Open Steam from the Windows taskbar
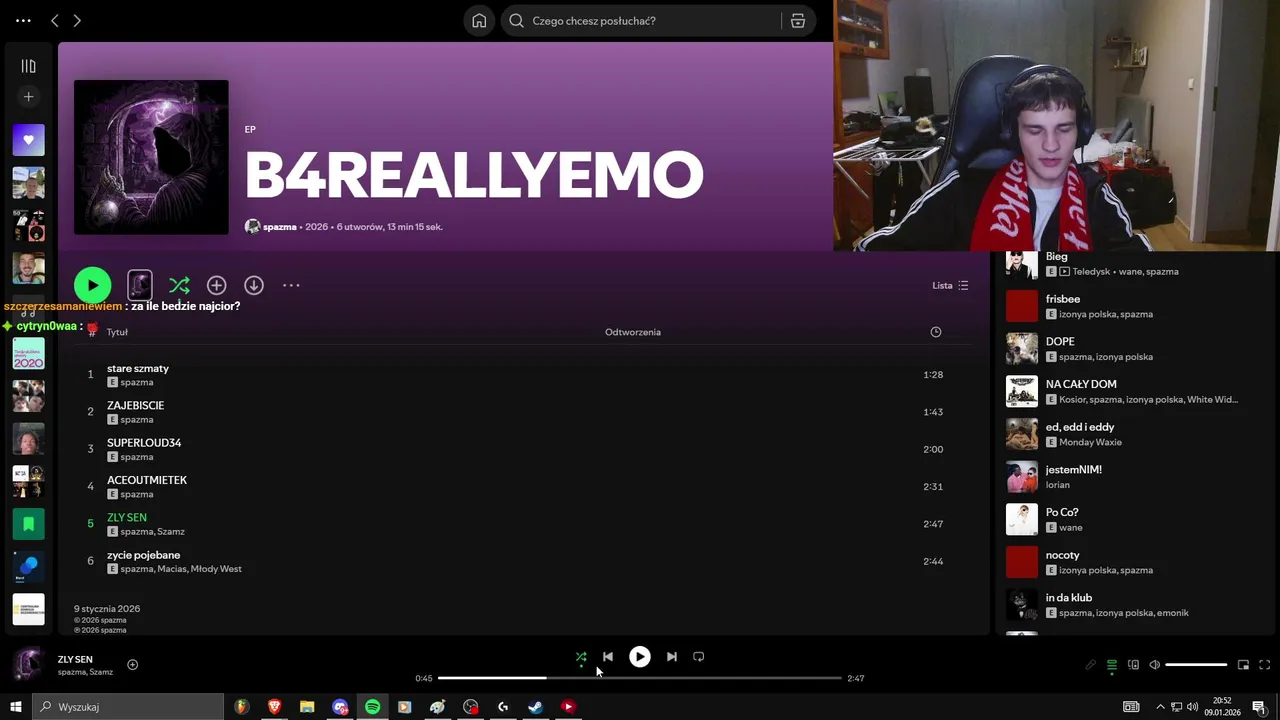 [x=536, y=707]
